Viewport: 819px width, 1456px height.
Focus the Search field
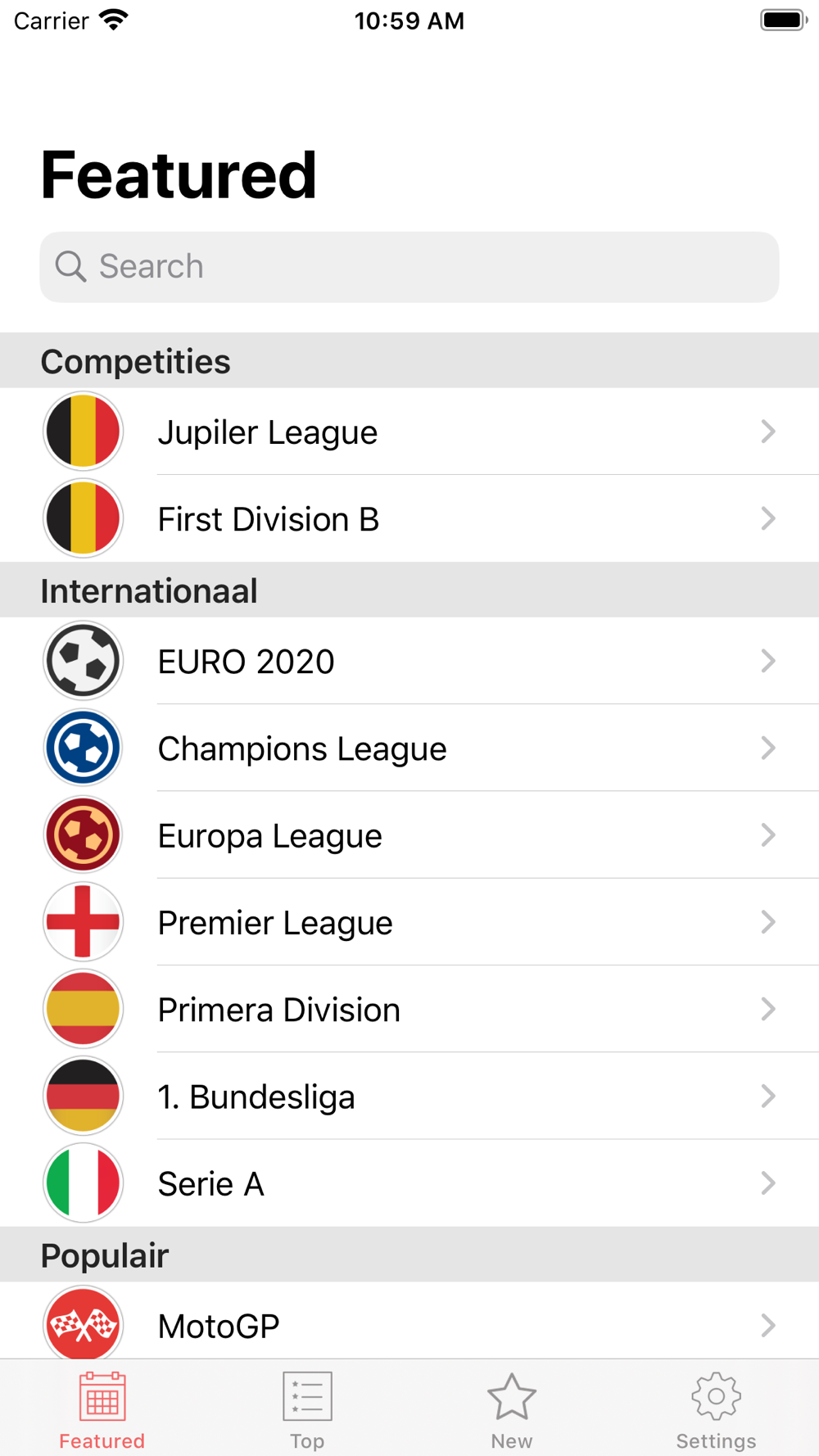pos(409,267)
